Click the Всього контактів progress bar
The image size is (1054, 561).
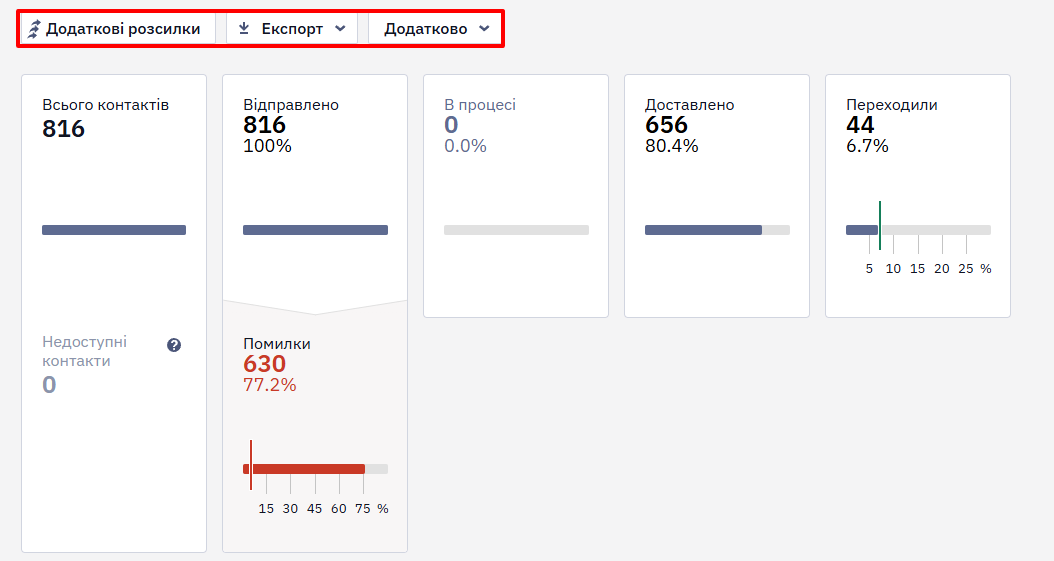pos(114,230)
